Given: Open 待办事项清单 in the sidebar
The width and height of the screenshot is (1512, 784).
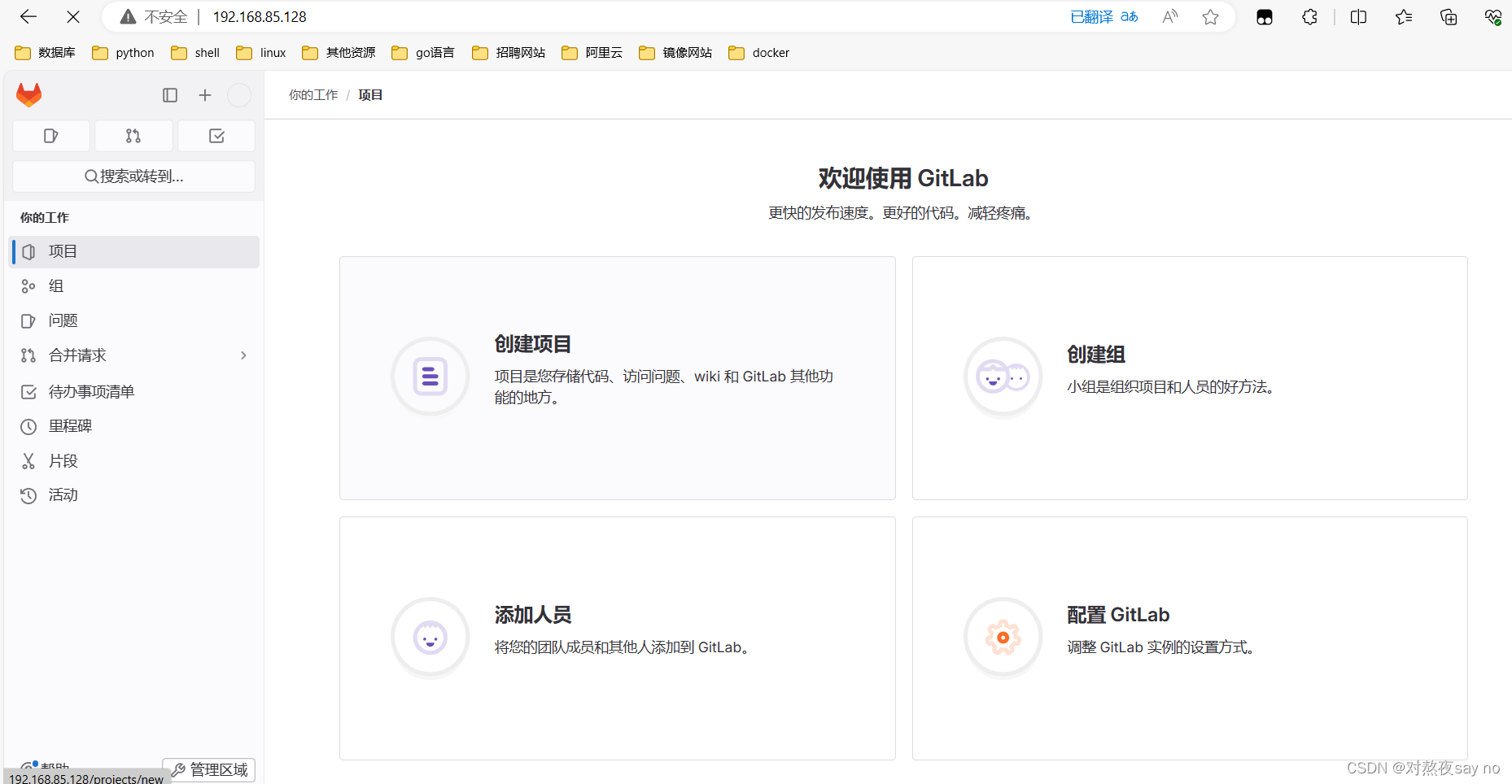Looking at the screenshot, I should tap(134, 392).
